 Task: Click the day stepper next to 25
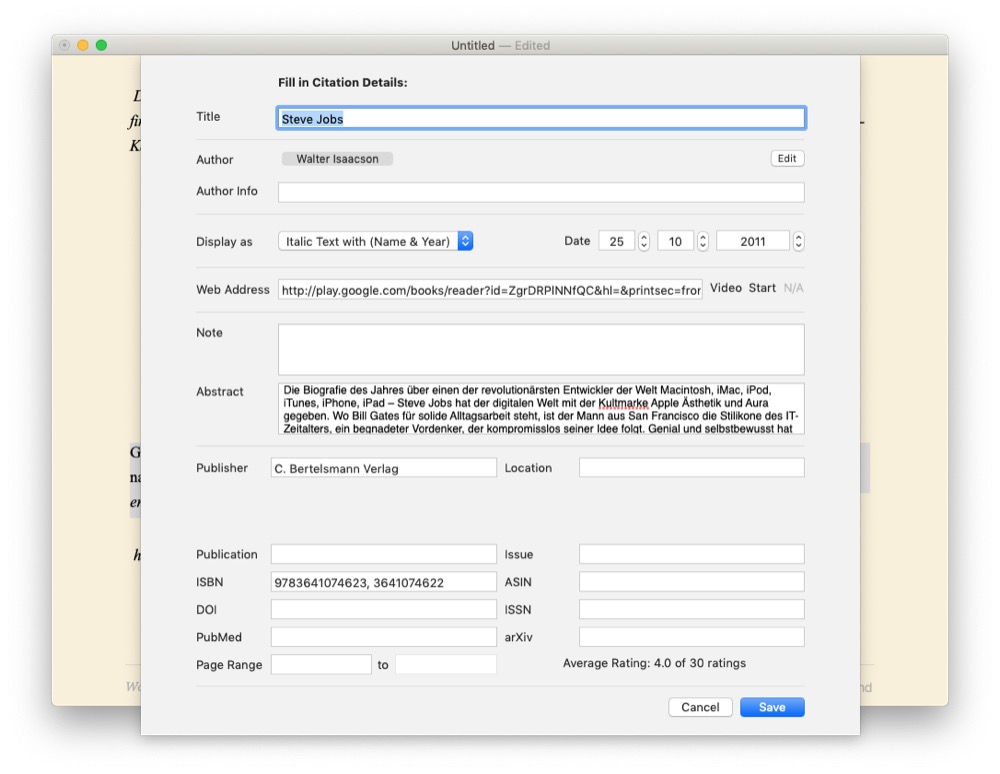644,241
